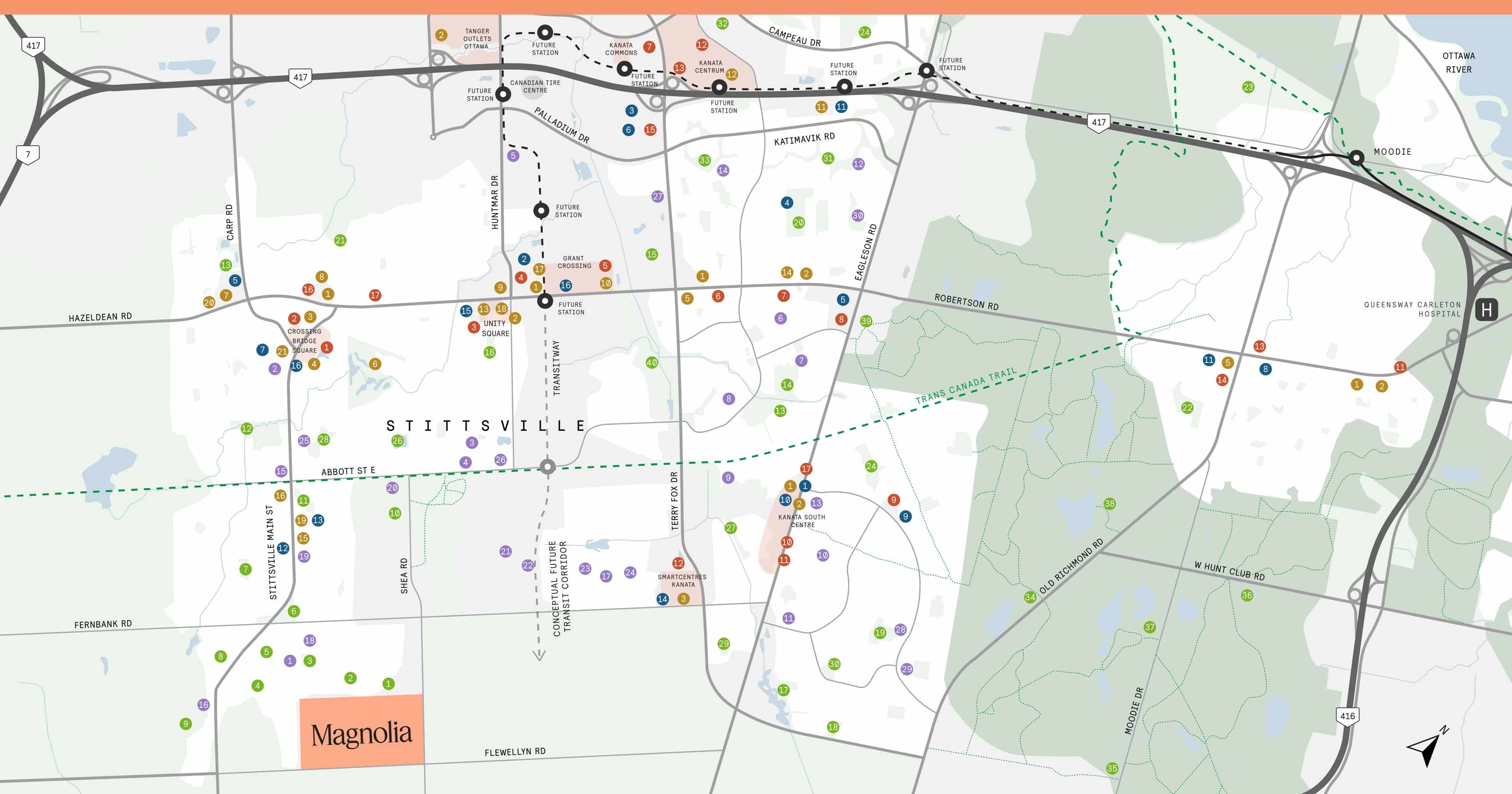
Task: Click green marker 32 near Campeau Dr
Action: point(723,24)
